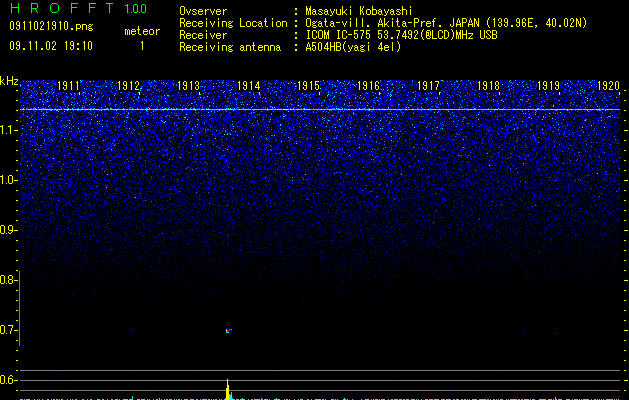Click the 0.6 kHz axis label
The image size is (629, 400).
(x=8, y=380)
